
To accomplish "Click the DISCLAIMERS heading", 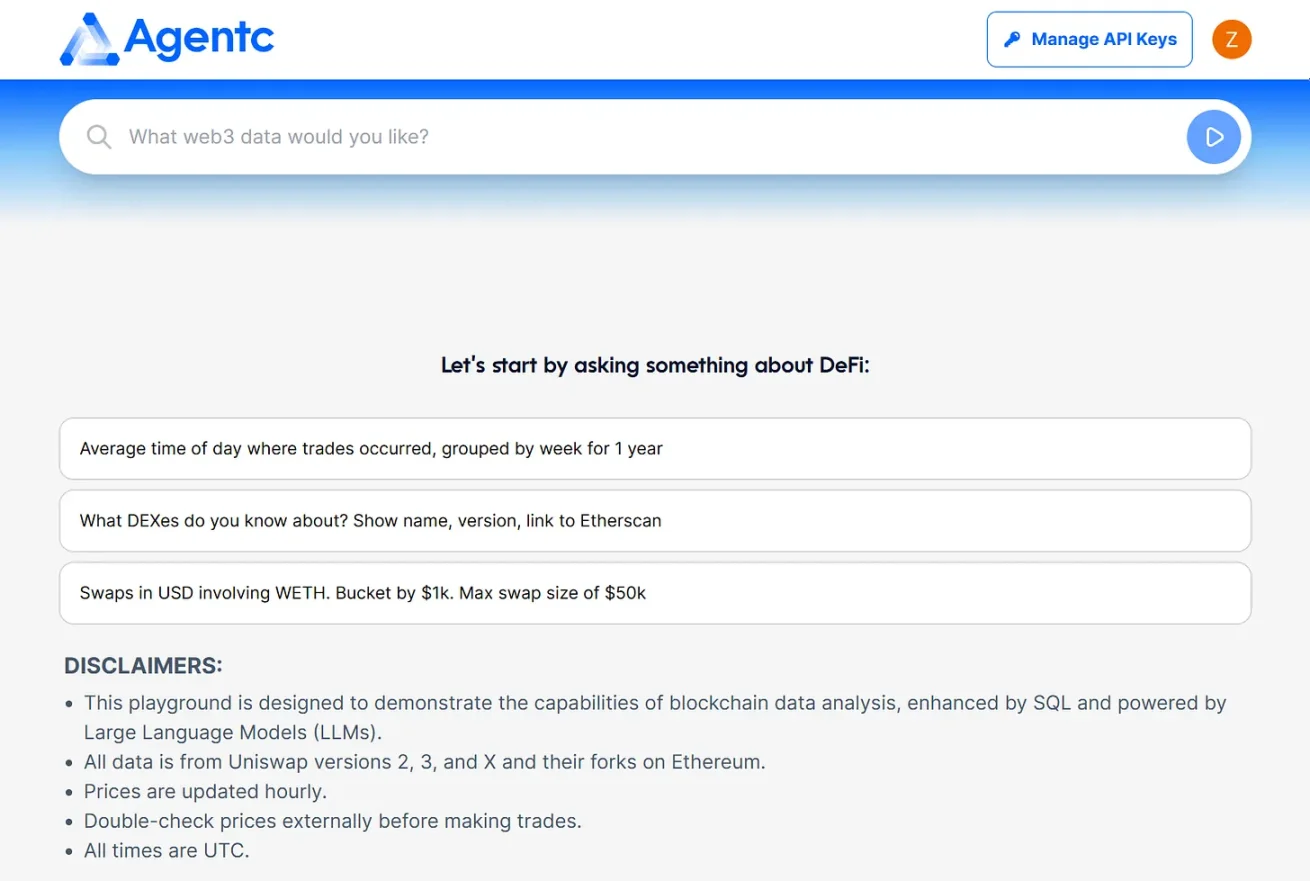I will pos(143,666).
